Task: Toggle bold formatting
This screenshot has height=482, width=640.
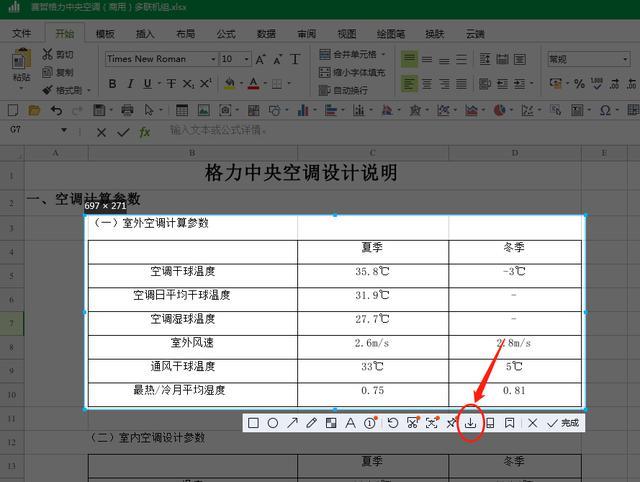Action: [x=112, y=84]
